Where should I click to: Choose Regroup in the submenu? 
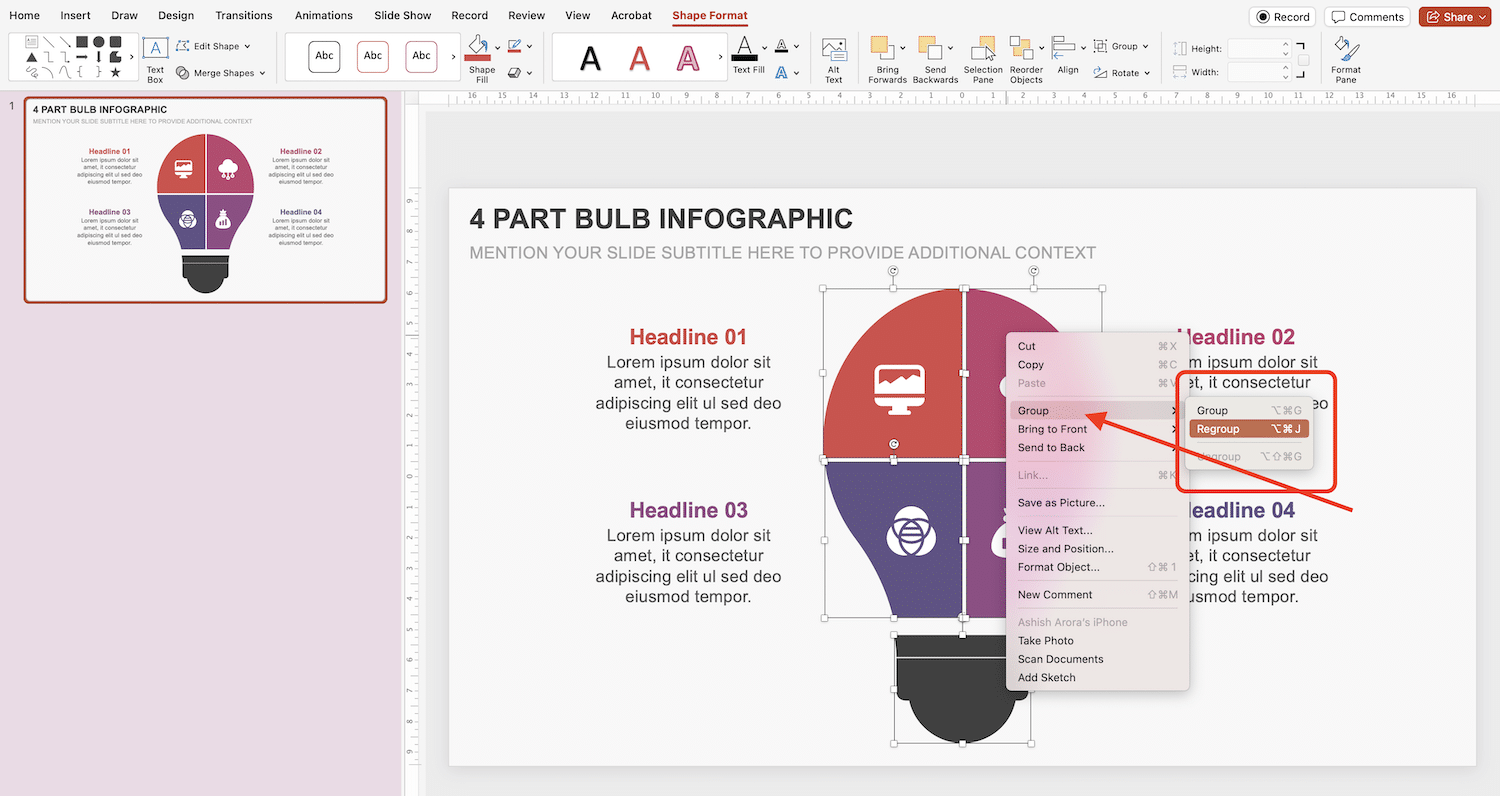[x=1249, y=429]
